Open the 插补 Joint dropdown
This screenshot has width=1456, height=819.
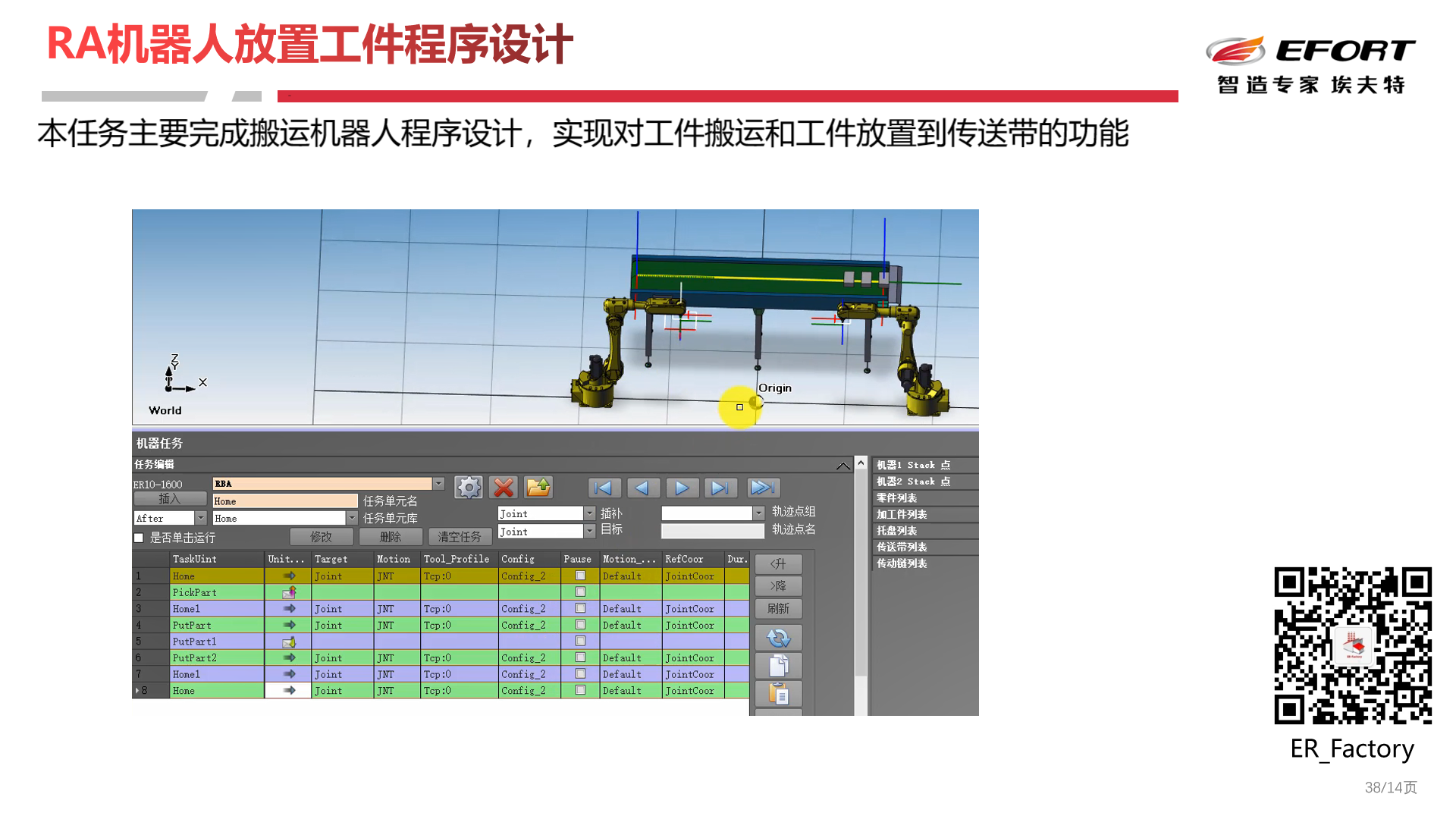coord(588,513)
